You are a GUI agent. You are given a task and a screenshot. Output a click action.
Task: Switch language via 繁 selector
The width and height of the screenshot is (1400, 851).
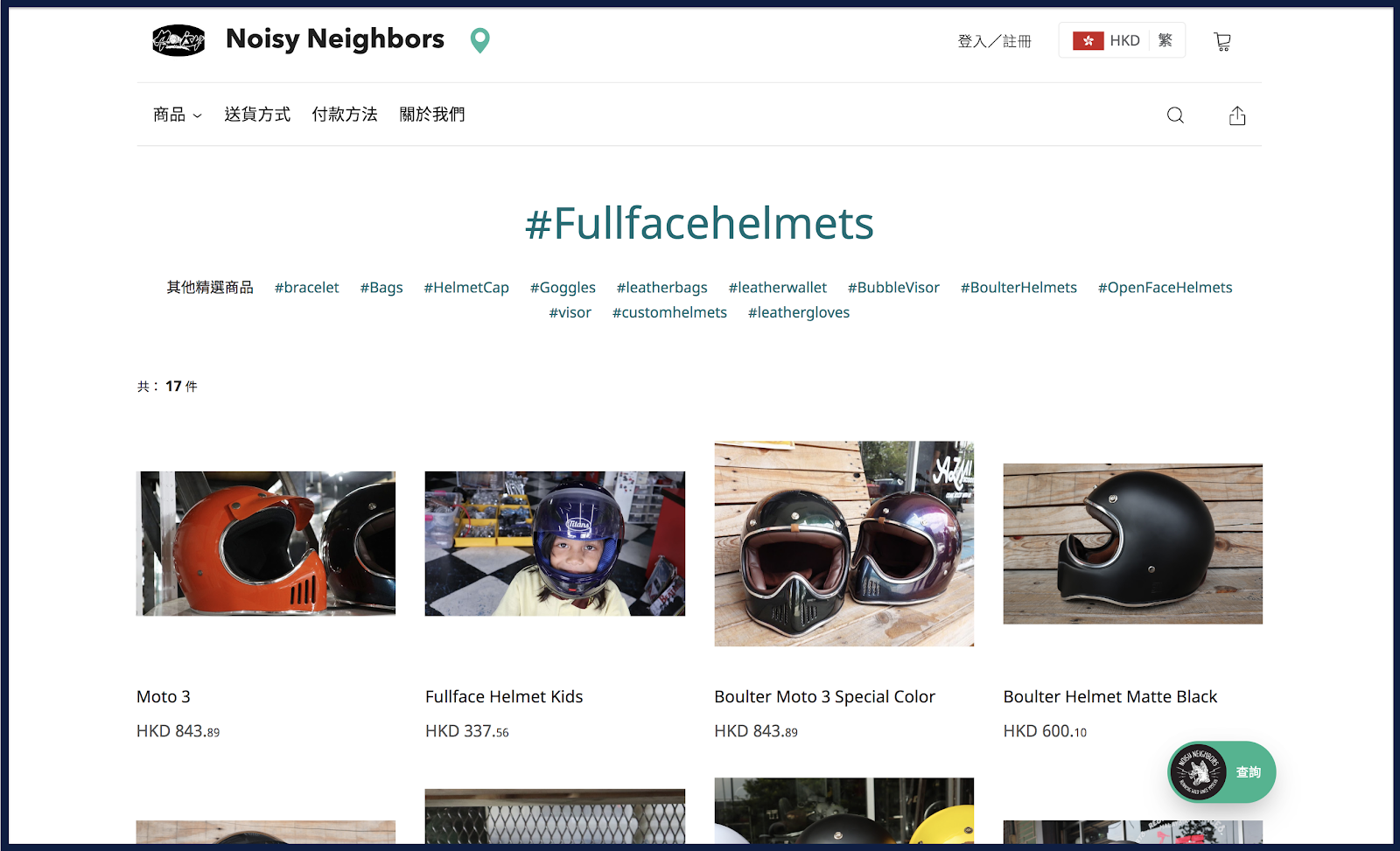pyautogui.click(x=1165, y=41)
